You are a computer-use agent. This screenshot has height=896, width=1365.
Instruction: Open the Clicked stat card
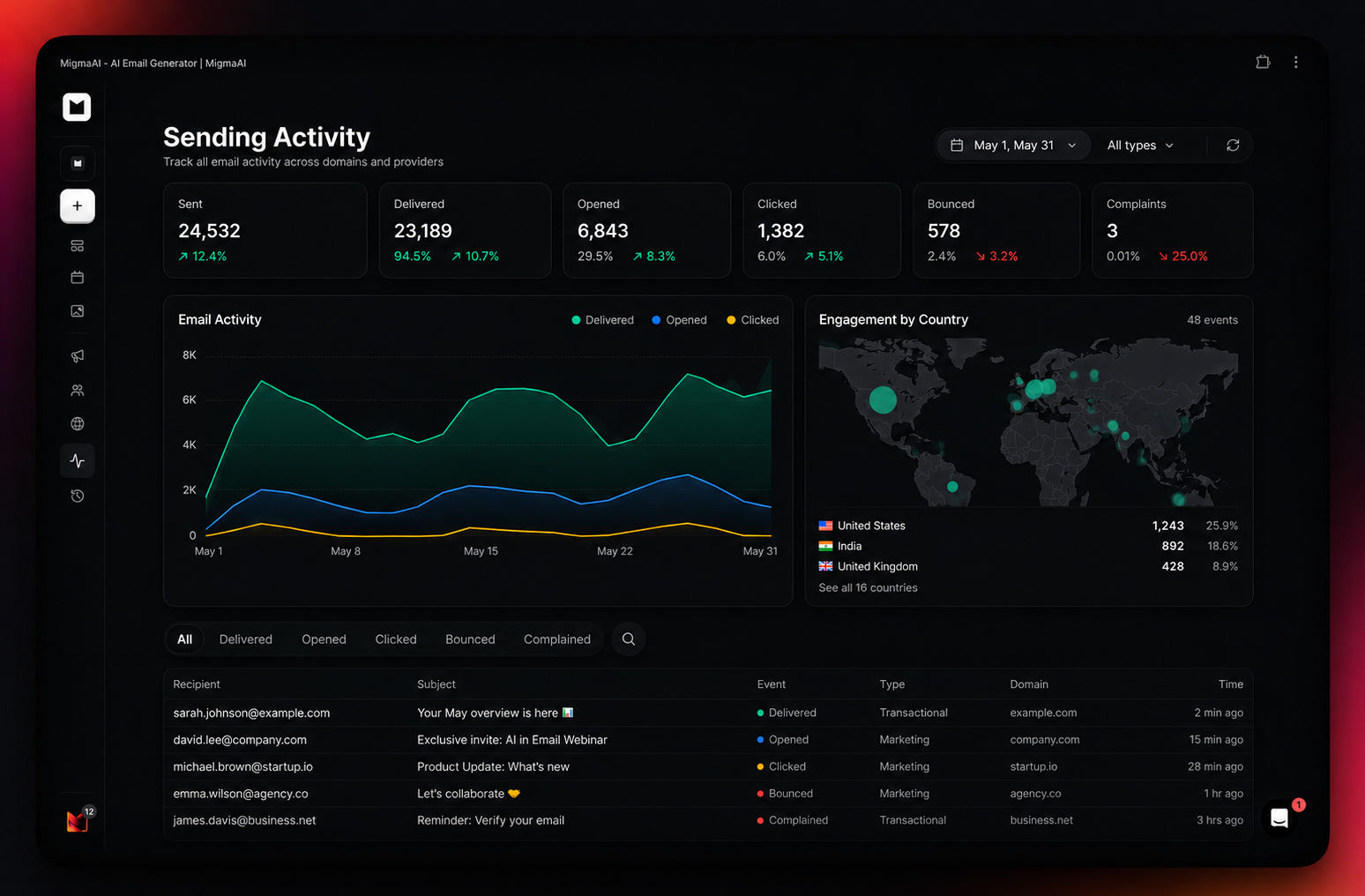[x=822, y=230]
